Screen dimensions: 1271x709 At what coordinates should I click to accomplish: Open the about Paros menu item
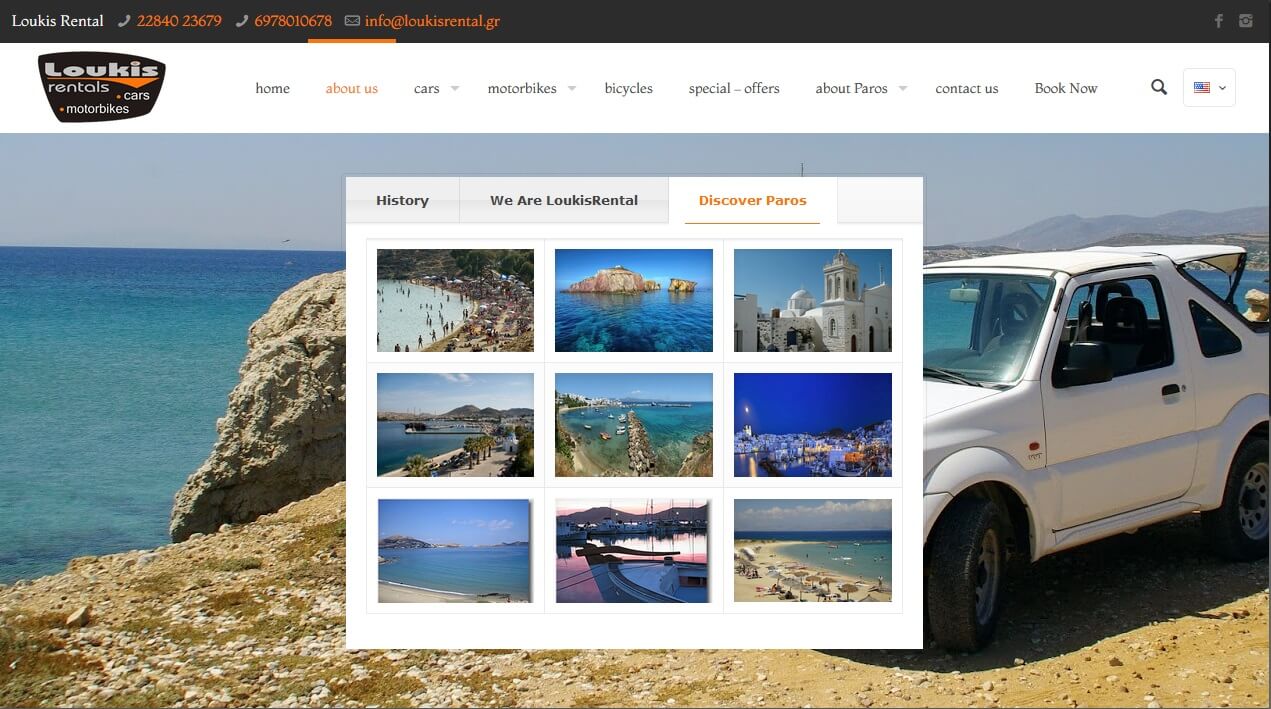click(x=852, y=88)
